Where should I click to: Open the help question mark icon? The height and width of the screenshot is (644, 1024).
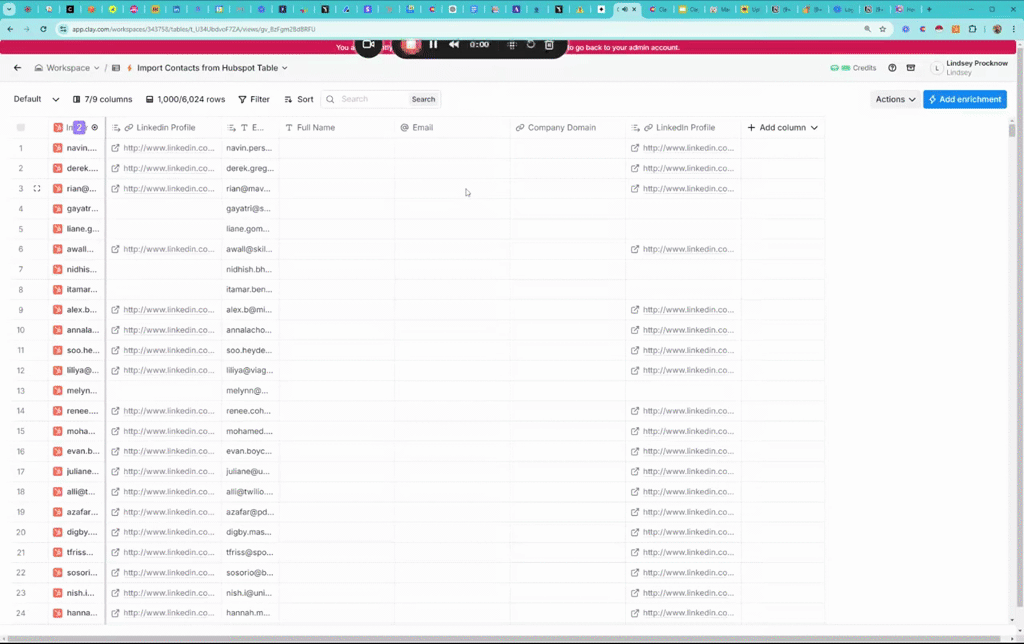(x=892, y=68)
